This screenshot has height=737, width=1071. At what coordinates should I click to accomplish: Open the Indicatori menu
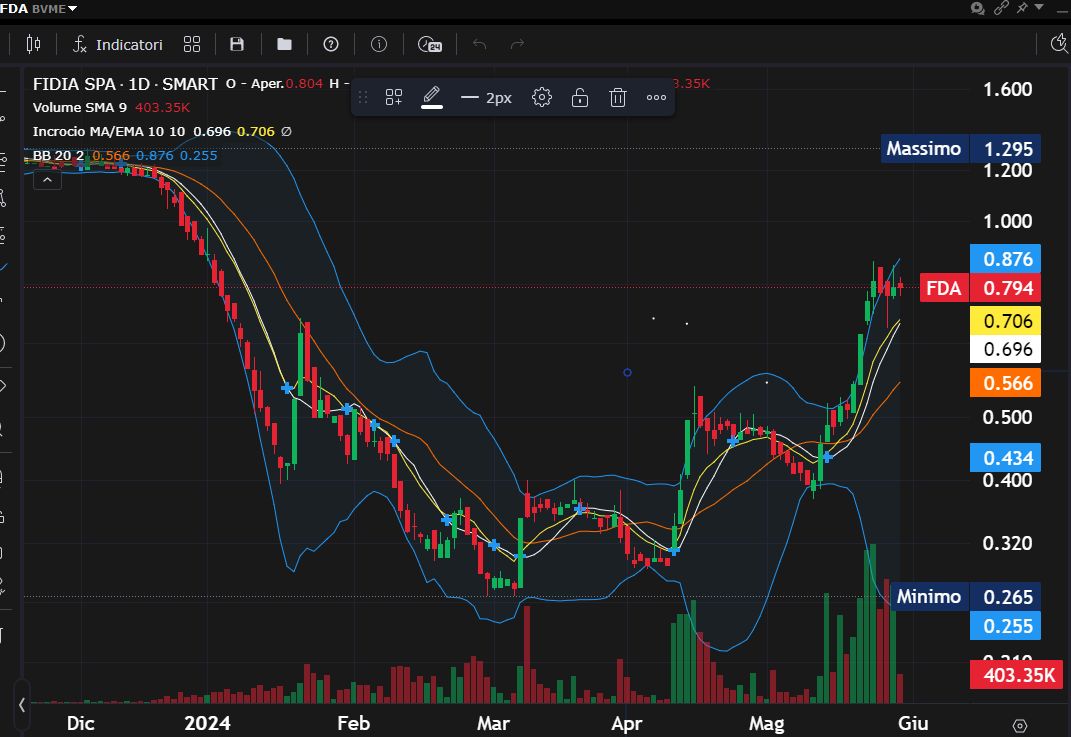coord(118,44)
